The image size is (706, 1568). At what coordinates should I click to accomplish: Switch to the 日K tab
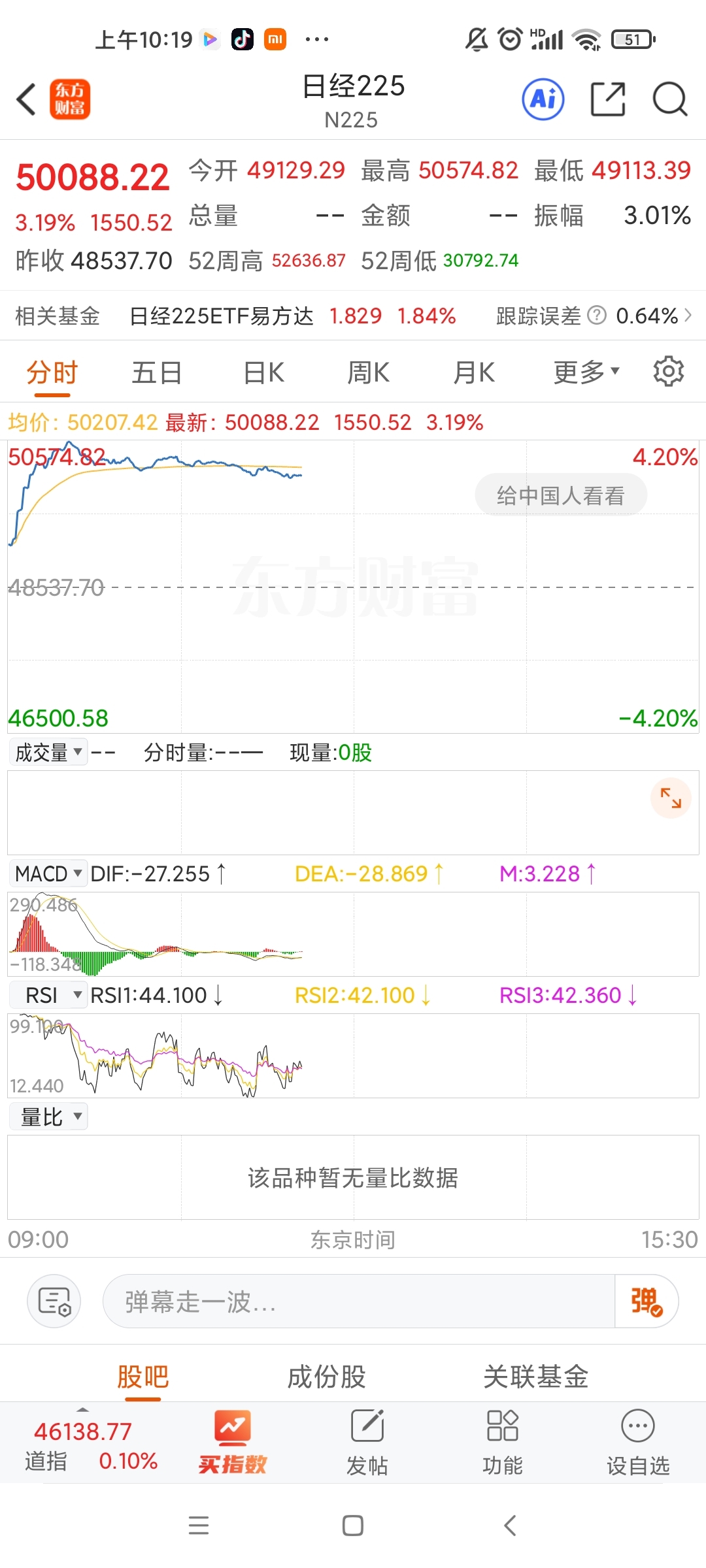pos(263,373)
